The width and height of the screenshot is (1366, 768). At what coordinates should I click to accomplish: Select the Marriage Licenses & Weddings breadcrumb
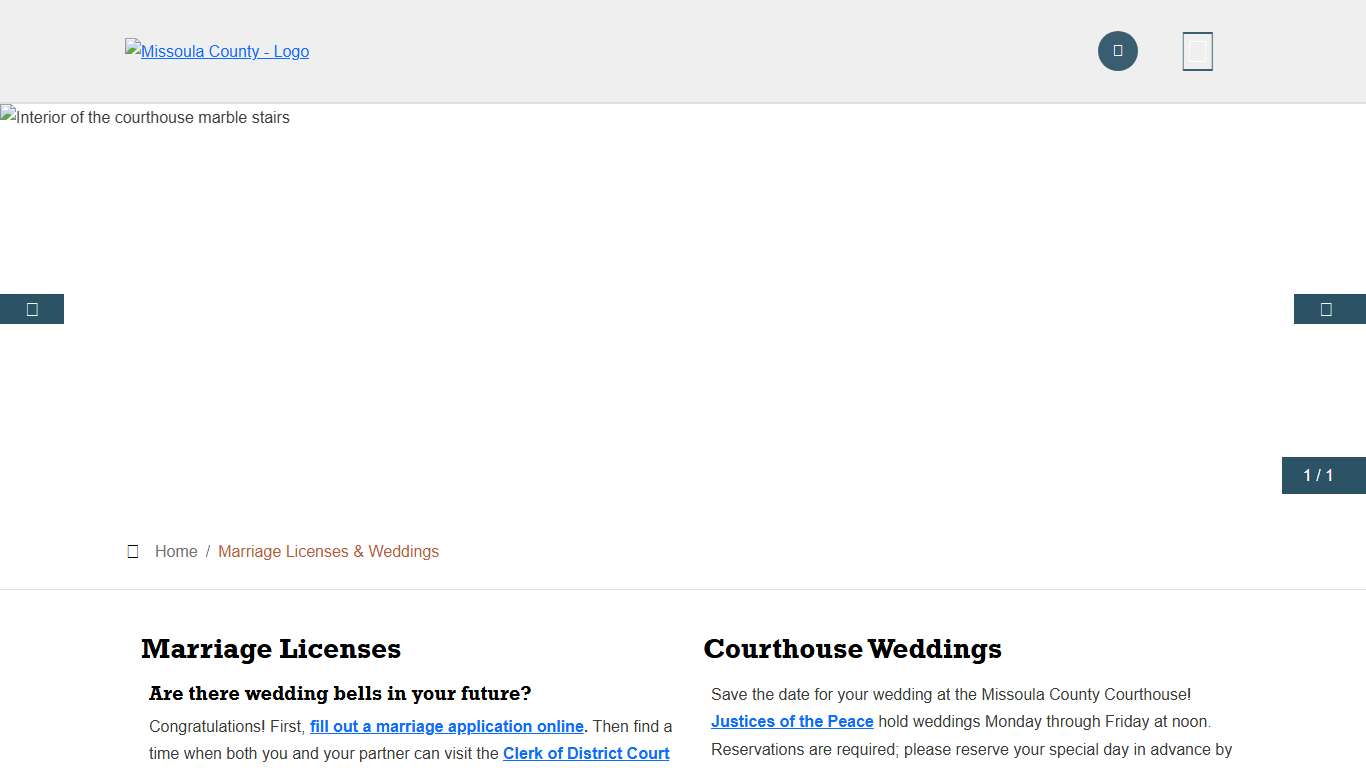(328, 551)
